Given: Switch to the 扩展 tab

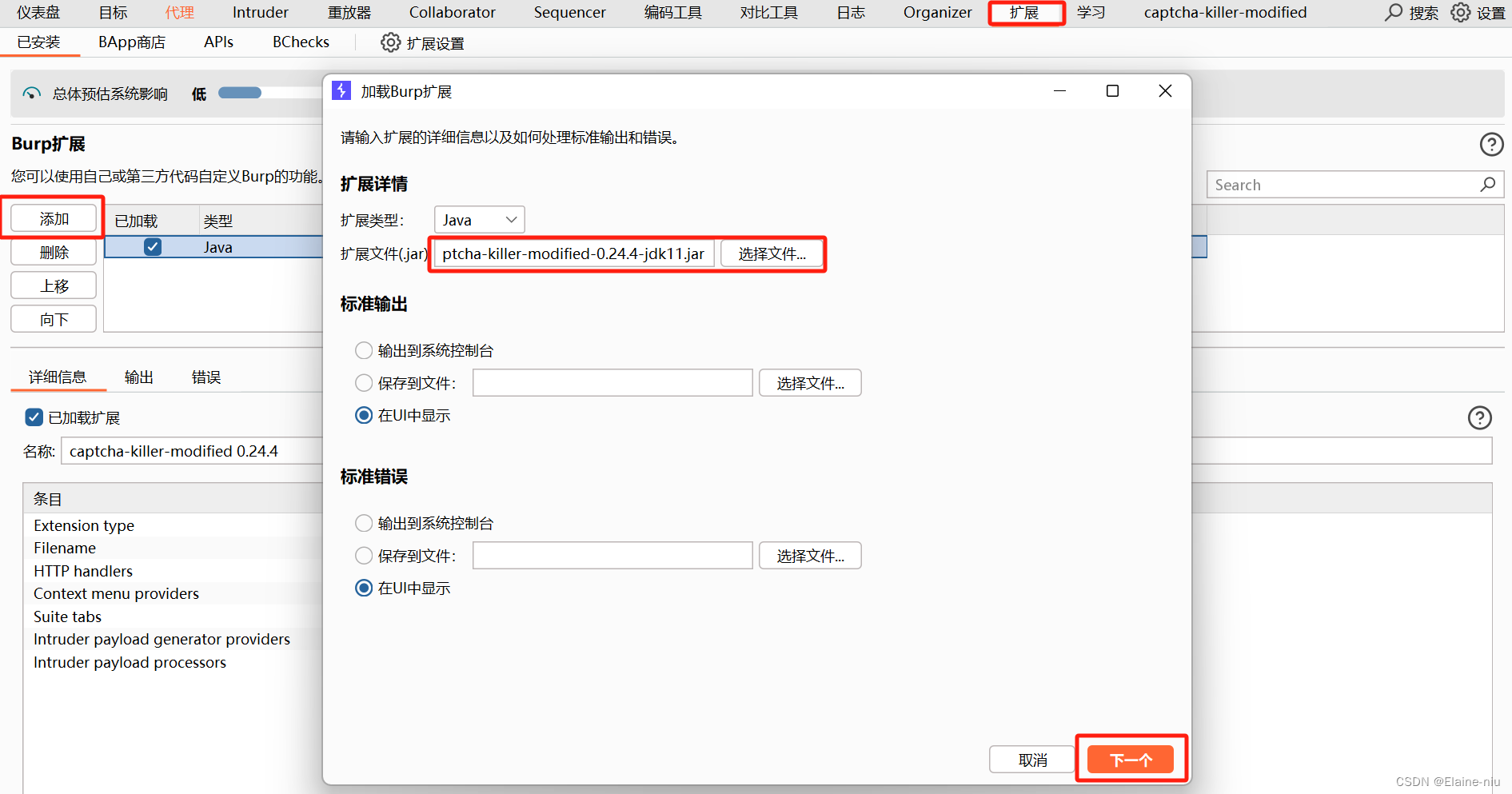Looking at the screenshot, I should [1024, 12].
